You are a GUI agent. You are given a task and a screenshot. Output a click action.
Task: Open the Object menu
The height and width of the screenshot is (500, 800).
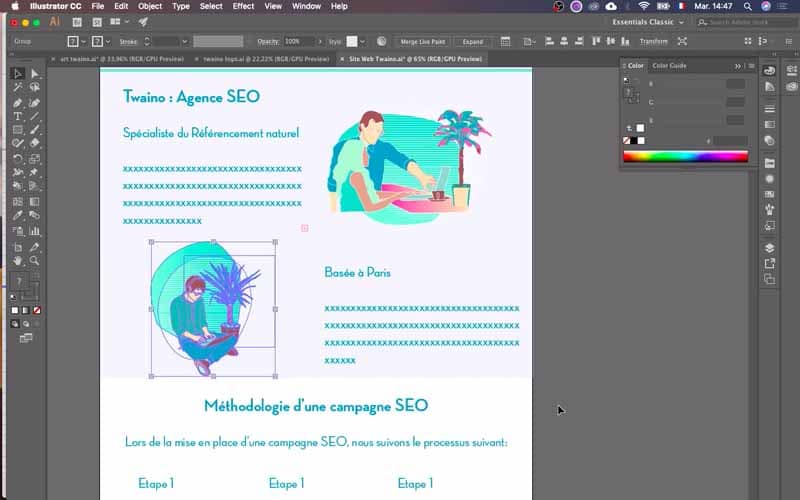tap(150, 6)
